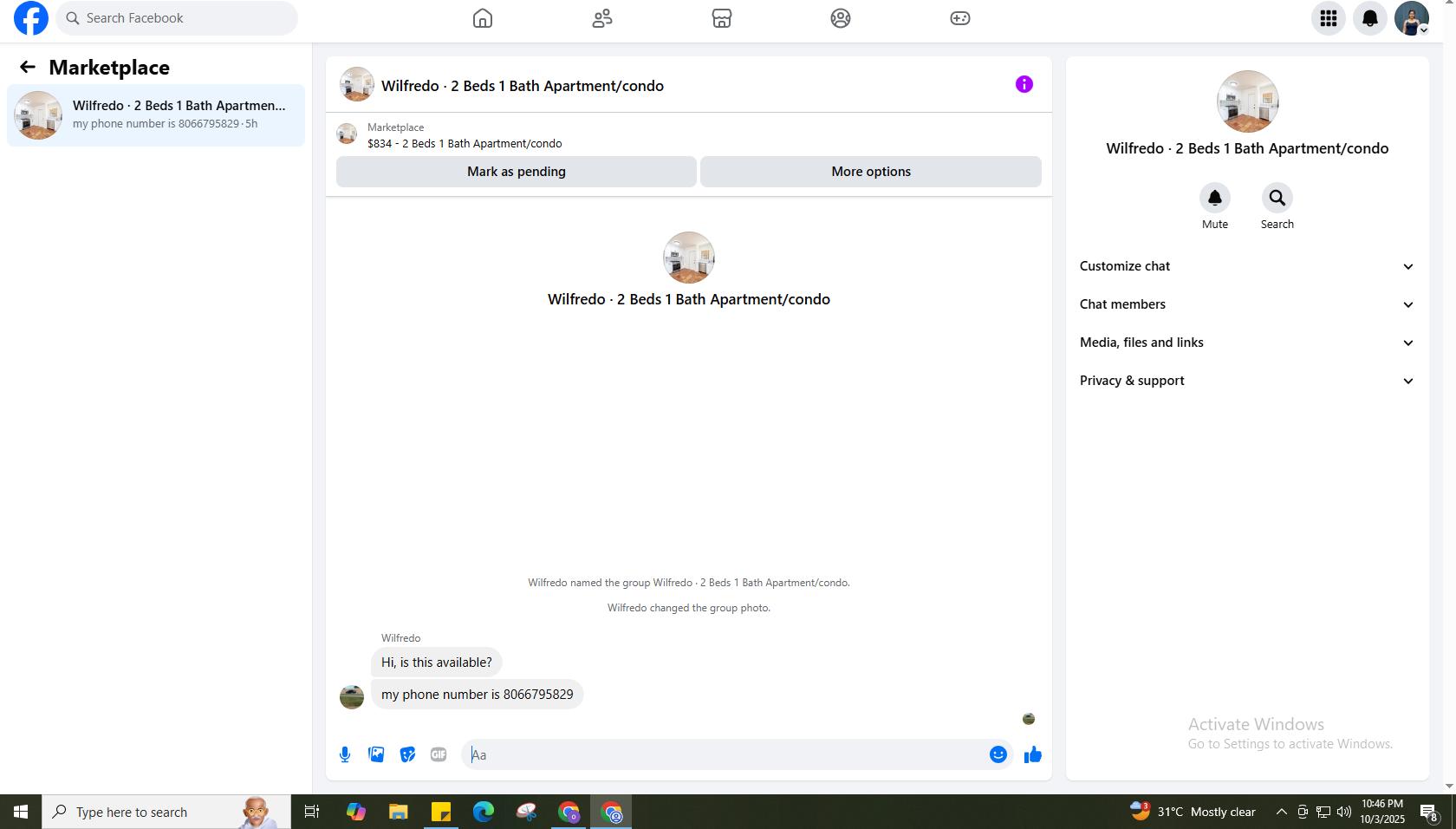Viewport: 1456px width, 829px height.
Task: Click the page scrollbar down arrow
Action: (1449, 787)
